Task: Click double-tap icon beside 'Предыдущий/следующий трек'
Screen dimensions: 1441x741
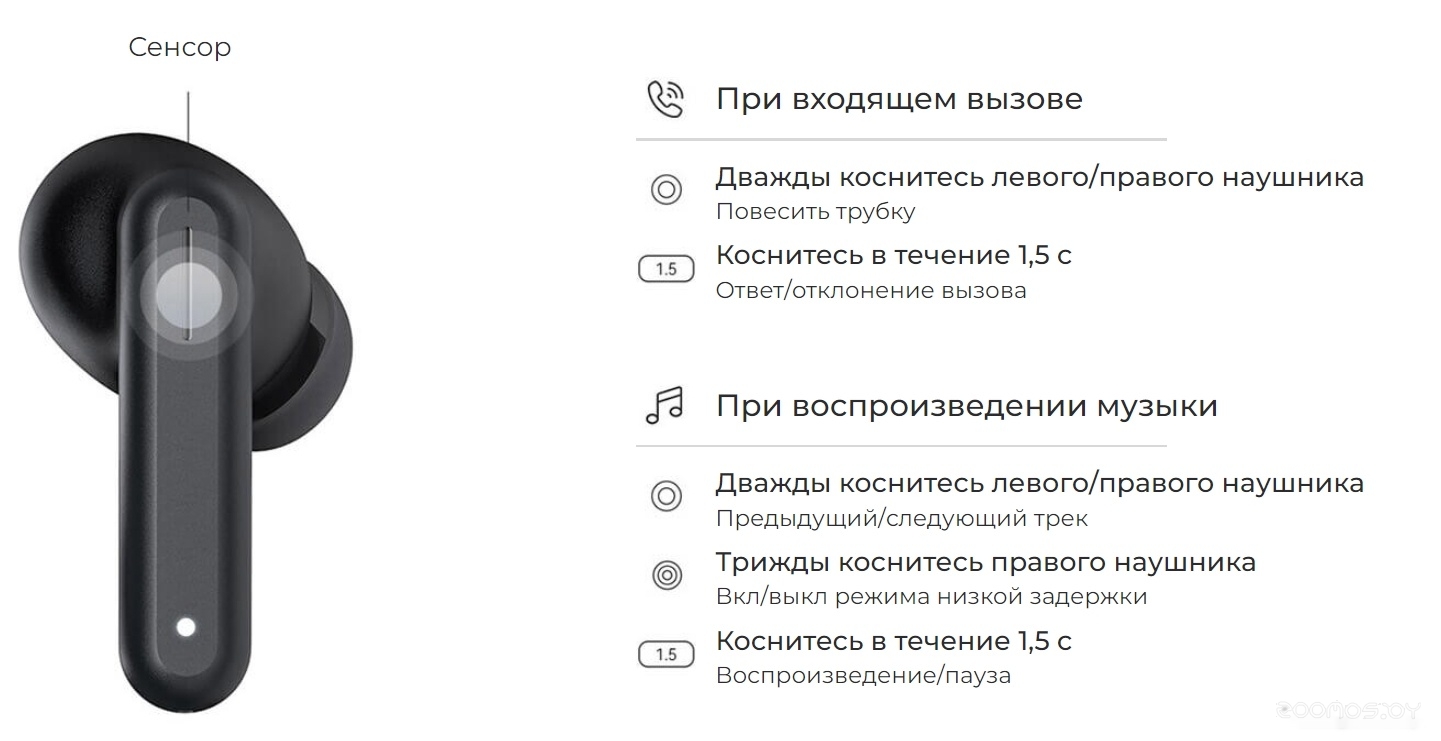Action: point(666,496)
